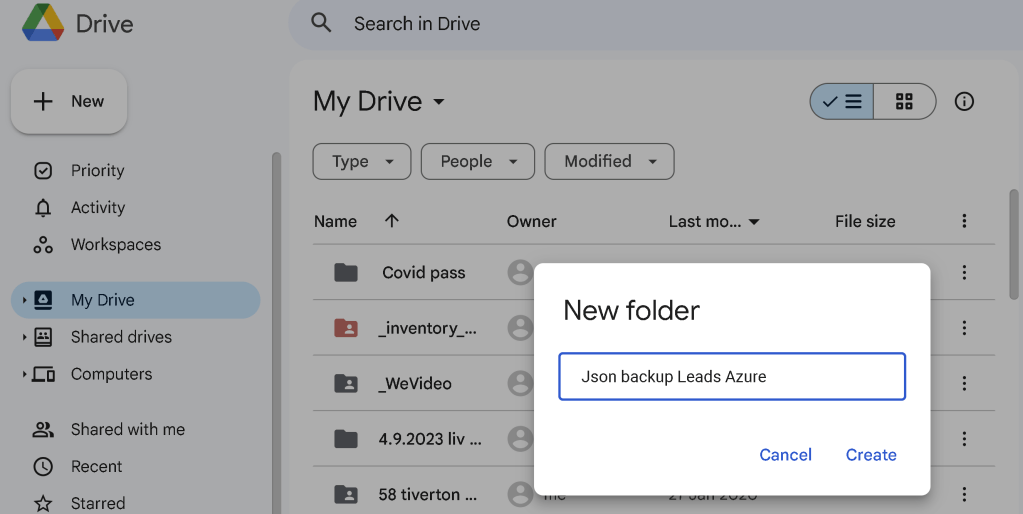The width and height of the screenshot is (1023, 514).
Task: Switch to list layout view
Action: (842, 102)
